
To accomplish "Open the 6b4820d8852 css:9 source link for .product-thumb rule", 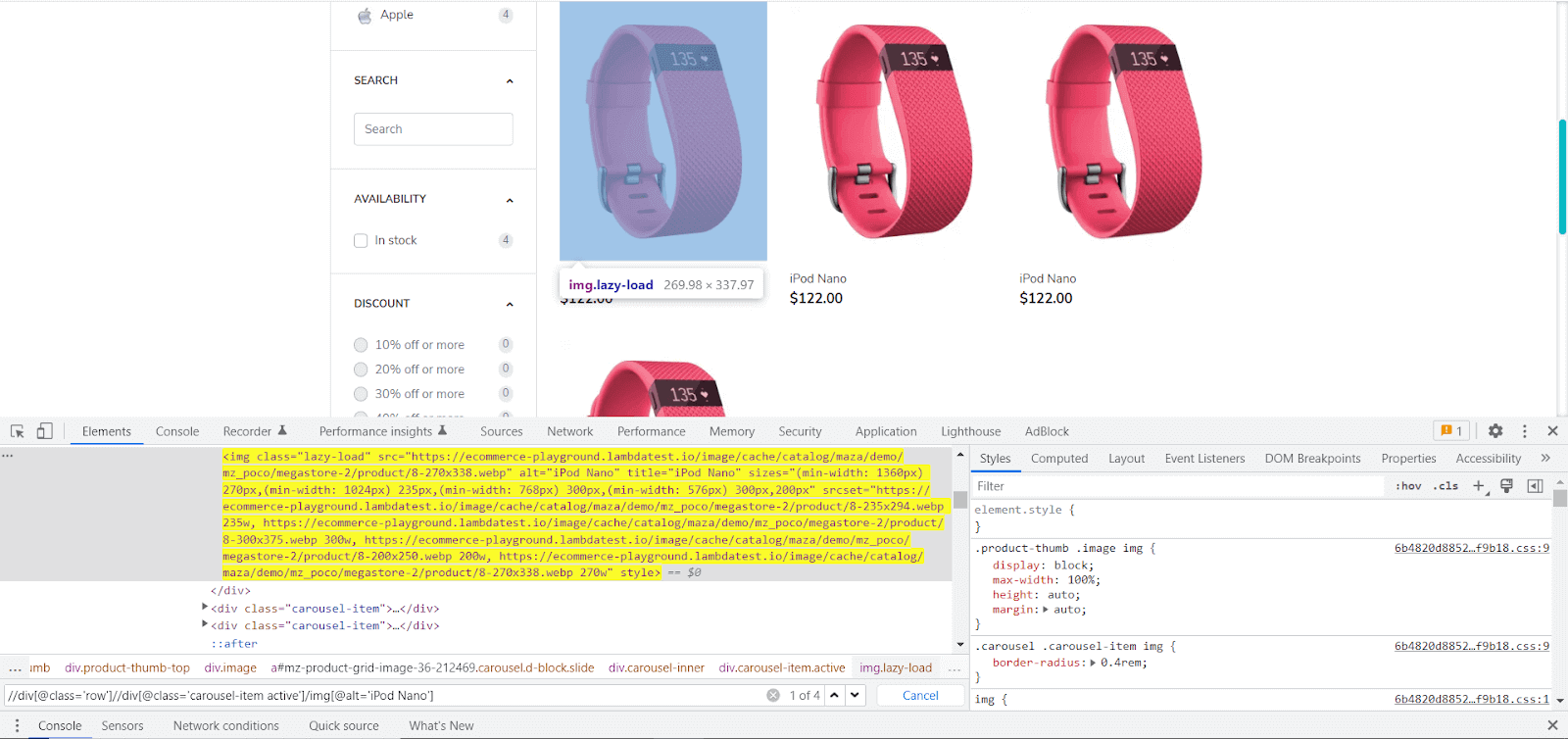I will [1472, 548].
